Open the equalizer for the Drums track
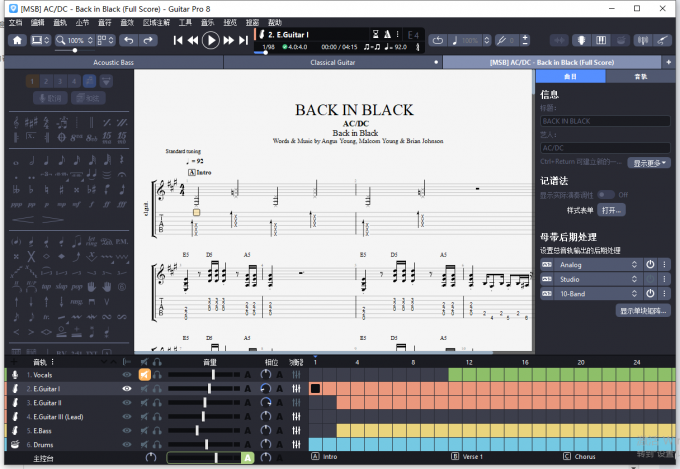This screenshot has height=469, width=680. click(297, 444)
